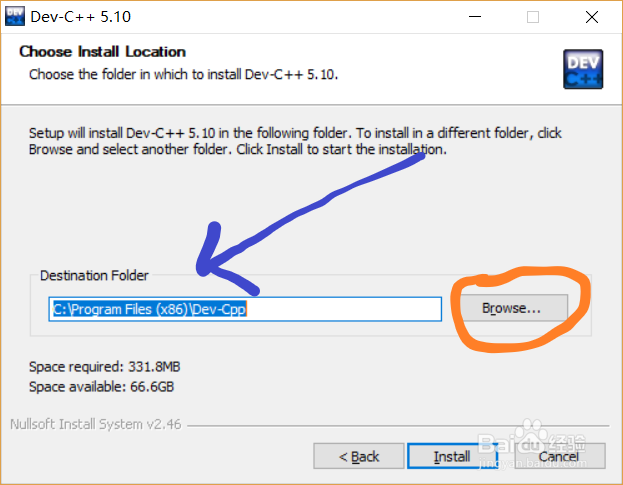Click the 'Setup will install Dev-C++' instruction text
The width and height of the screenshot is (623, 485).
tap(295, 141)
